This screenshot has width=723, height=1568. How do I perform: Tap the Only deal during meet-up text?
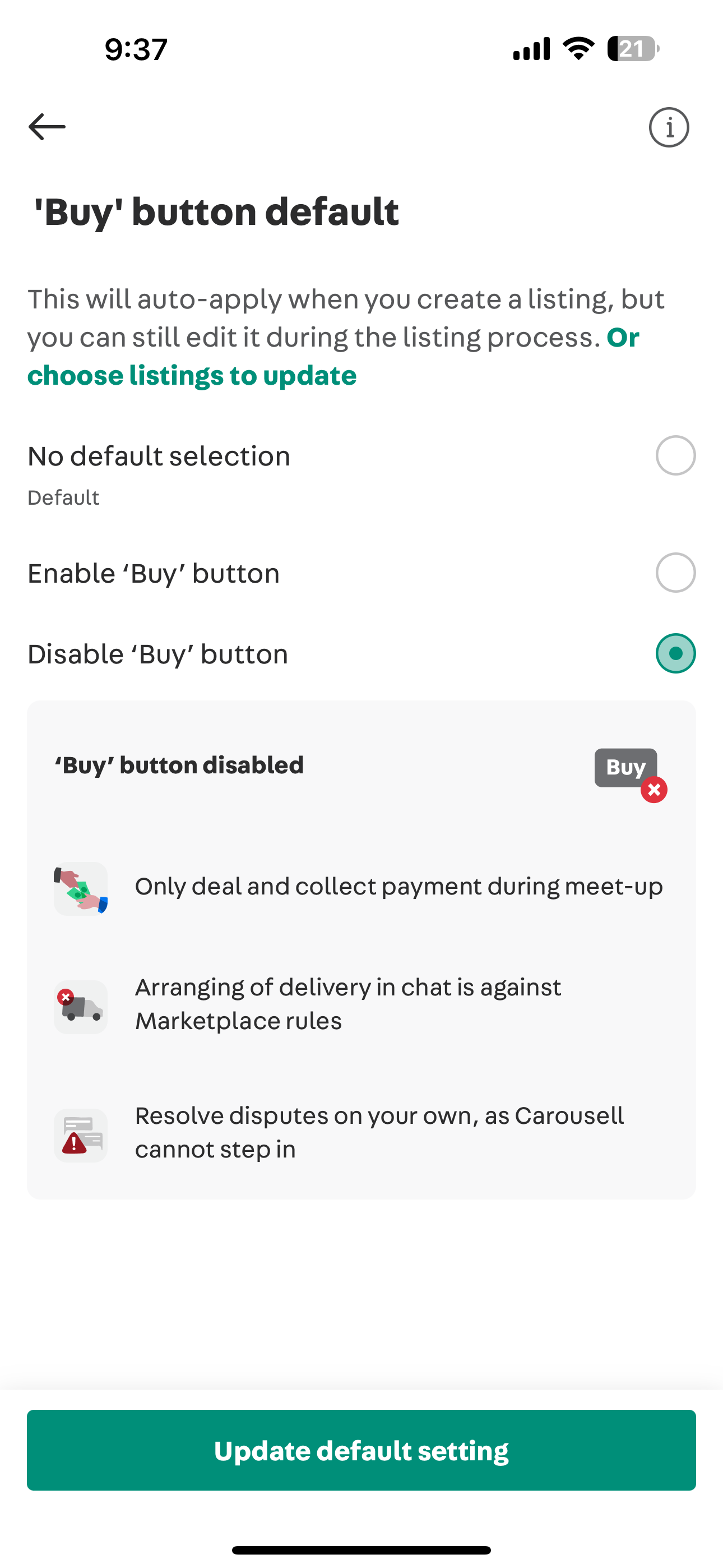398,887
